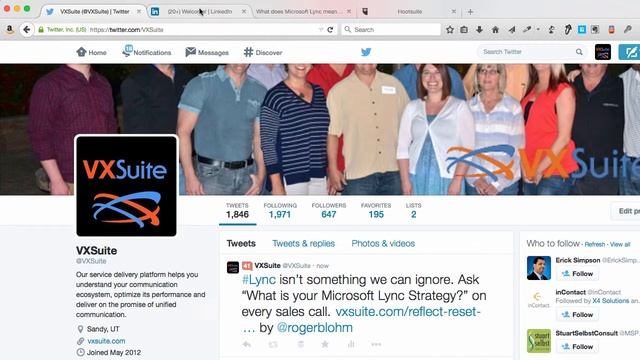This screenshot has height=360, width=640.
Task: Retweet the Lync tweet
Action: click(x=273, y=344)
